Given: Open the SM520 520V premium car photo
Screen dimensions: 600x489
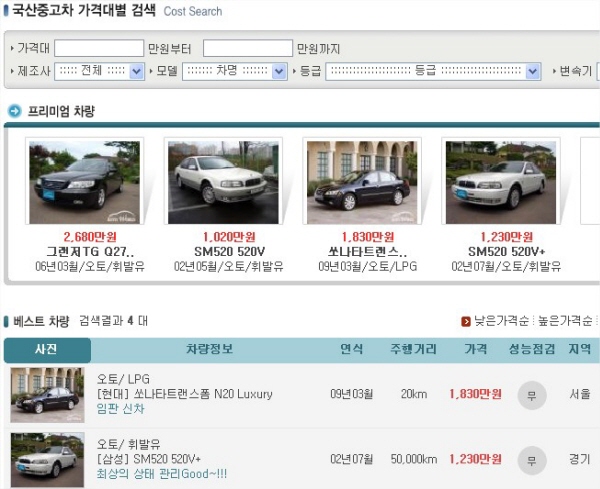Looking at the screenshot, I should tap(223, 182).
